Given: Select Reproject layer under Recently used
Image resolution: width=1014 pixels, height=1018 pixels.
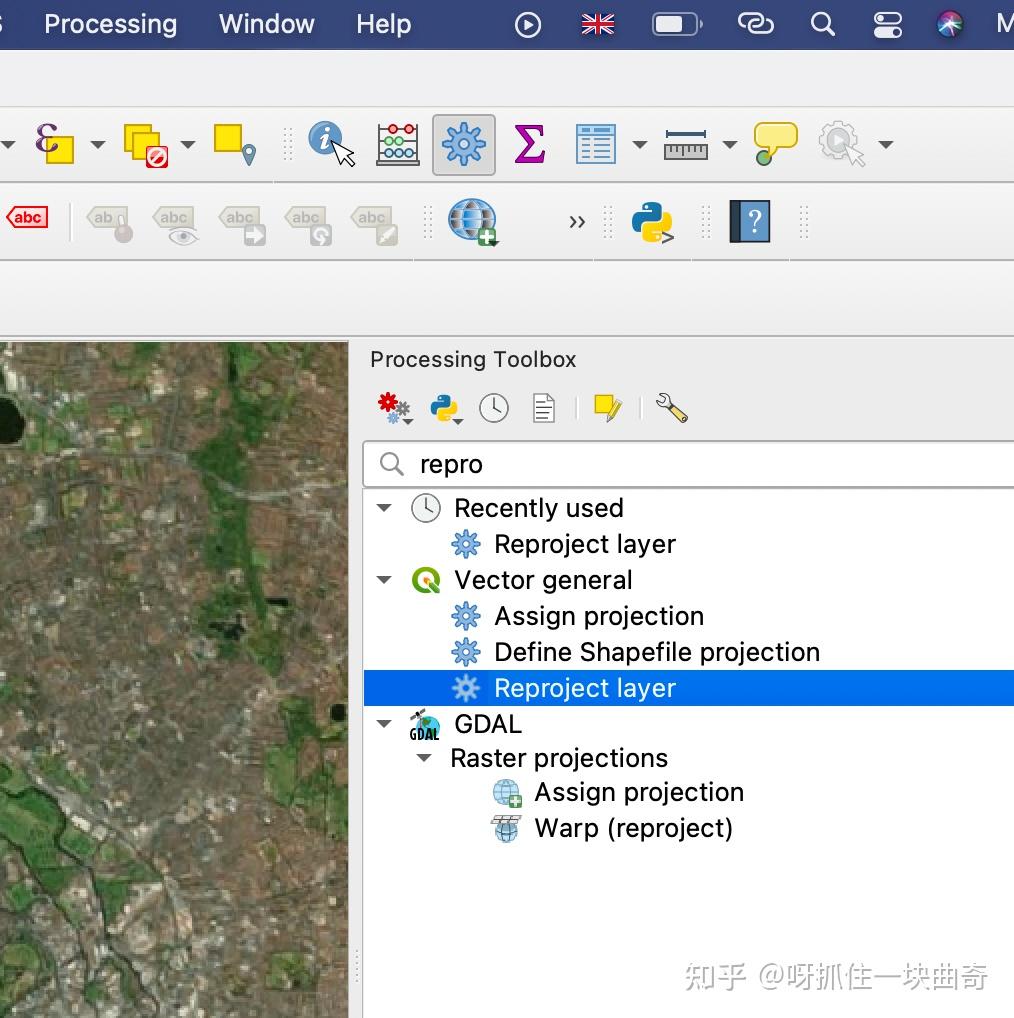Looking at the screenshot, I should point(584,544).
